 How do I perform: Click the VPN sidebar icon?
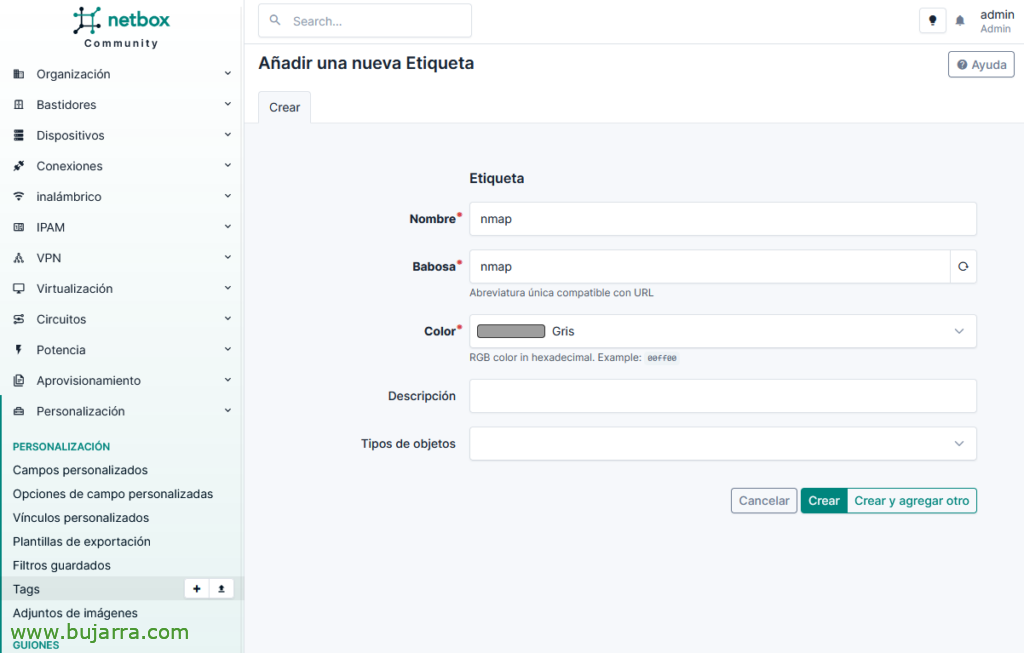(17, 257)
